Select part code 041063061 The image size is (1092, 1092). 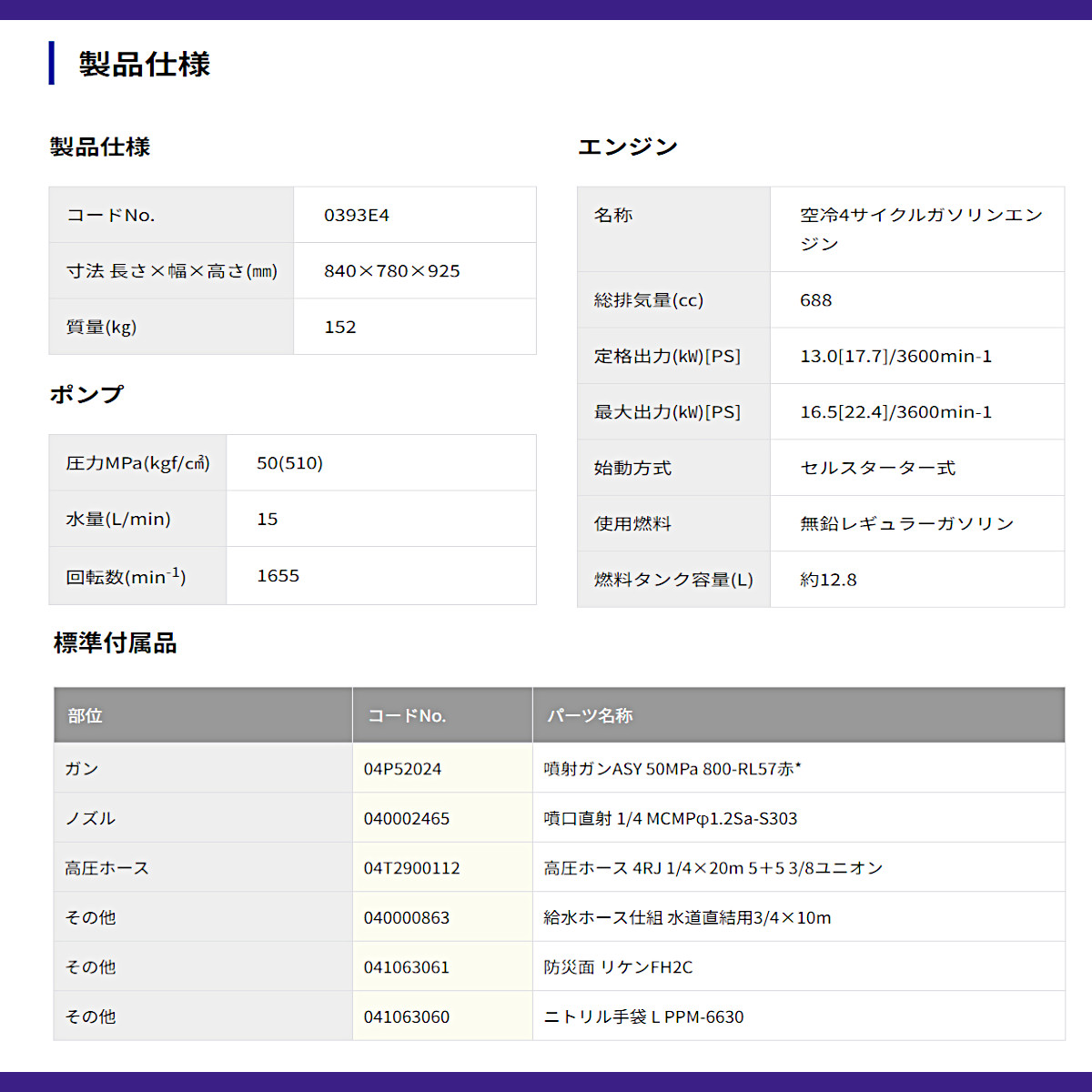pos(407,967)
